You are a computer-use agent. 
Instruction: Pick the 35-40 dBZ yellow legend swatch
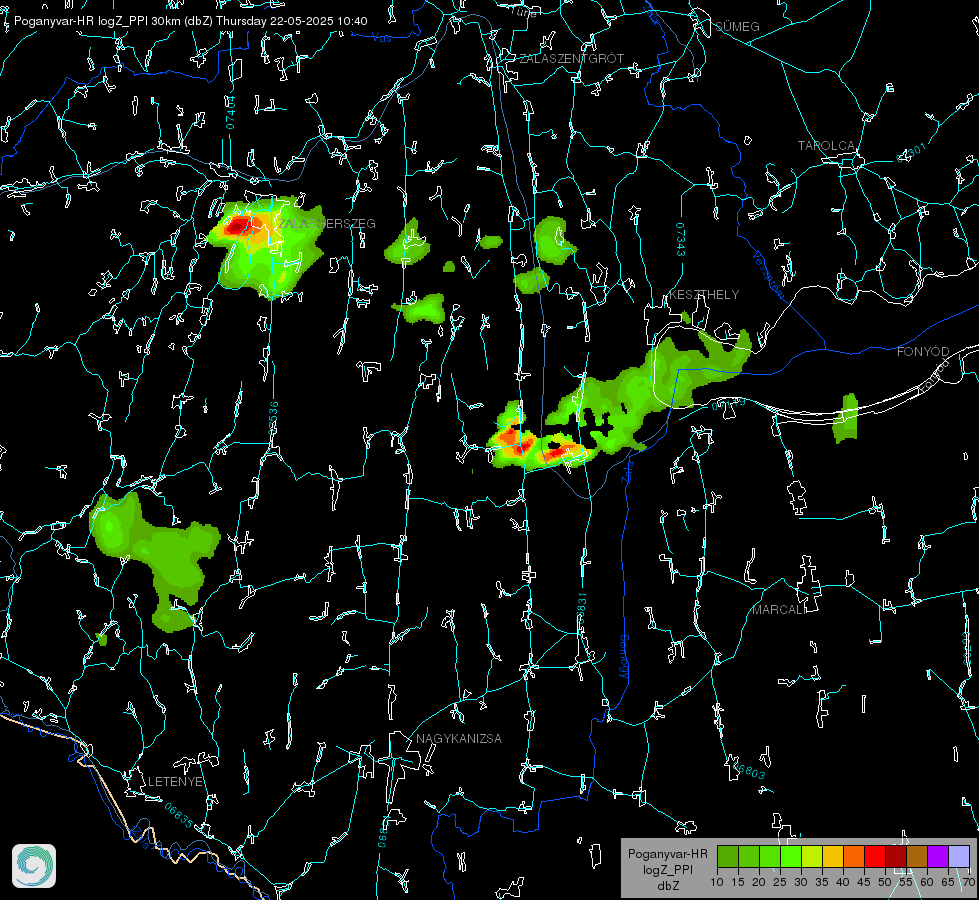coord(833,856)
